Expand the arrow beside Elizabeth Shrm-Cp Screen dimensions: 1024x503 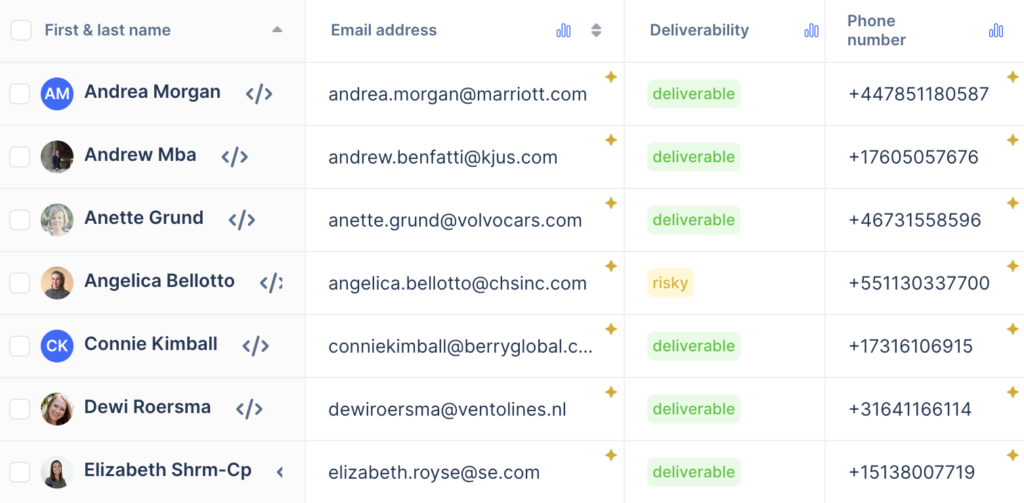coord(280,472)
